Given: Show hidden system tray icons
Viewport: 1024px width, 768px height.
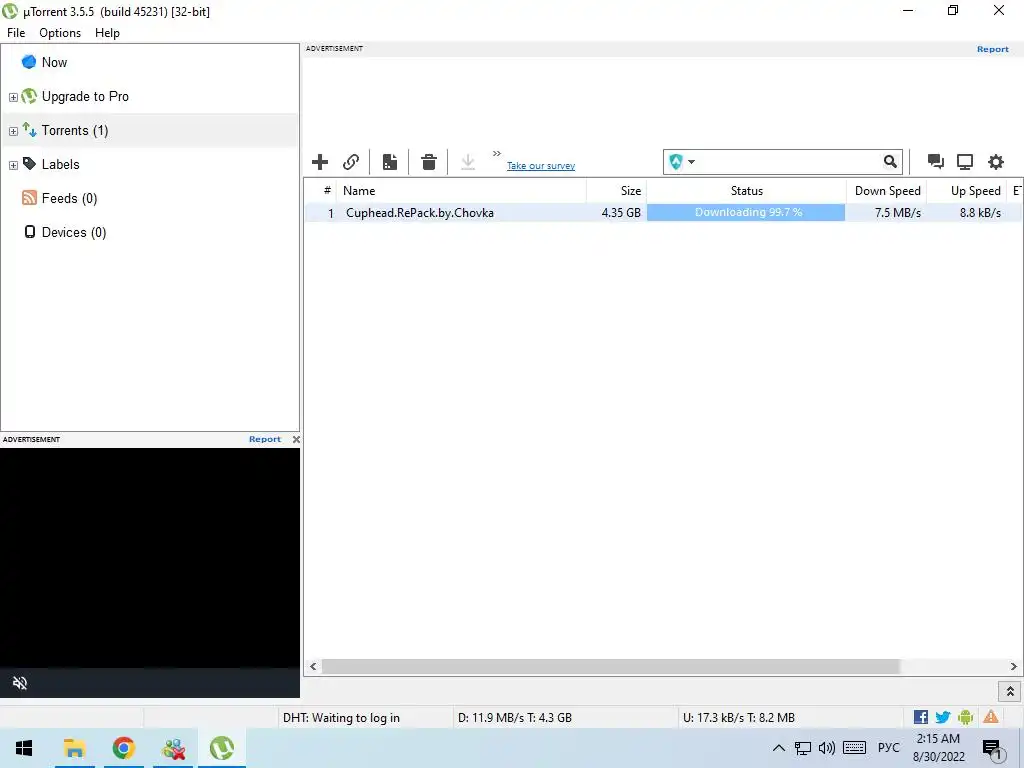Looking at the screenshot, I should [x=778, y=748].
